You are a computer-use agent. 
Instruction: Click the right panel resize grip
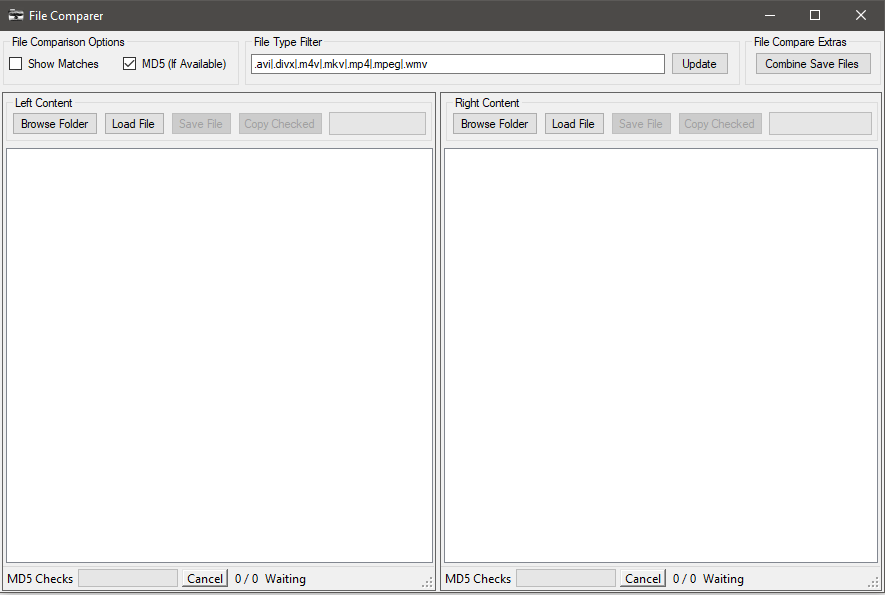pyautogui.click(x=872, y=582)
